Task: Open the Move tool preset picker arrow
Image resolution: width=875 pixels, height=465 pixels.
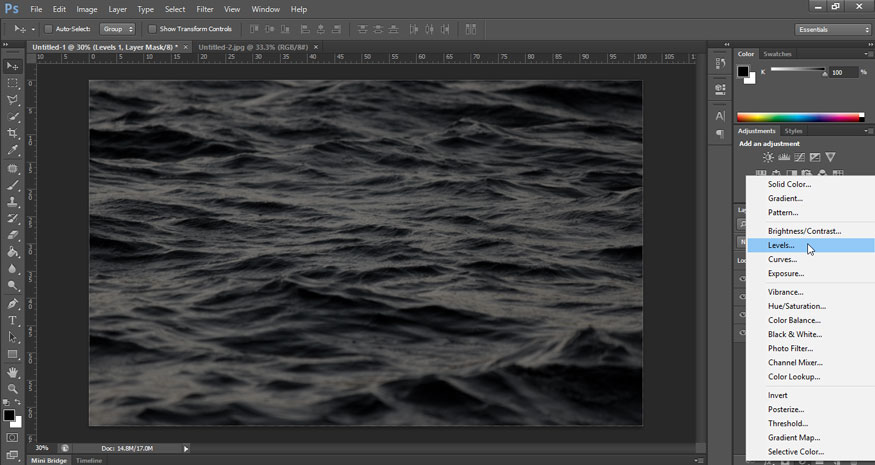Action: coord(33,30)
